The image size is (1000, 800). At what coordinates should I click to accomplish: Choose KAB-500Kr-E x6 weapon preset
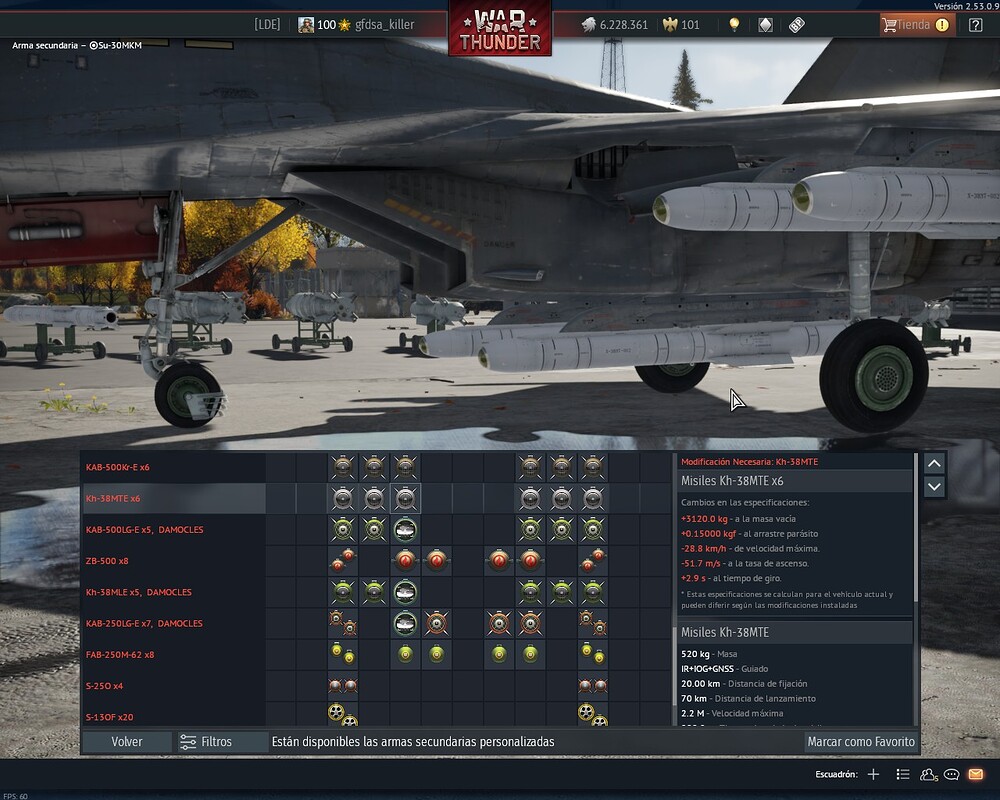click(173, 467)
